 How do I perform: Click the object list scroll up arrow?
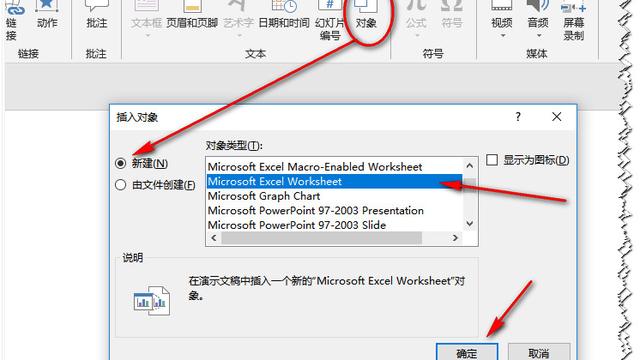[469, 166]
